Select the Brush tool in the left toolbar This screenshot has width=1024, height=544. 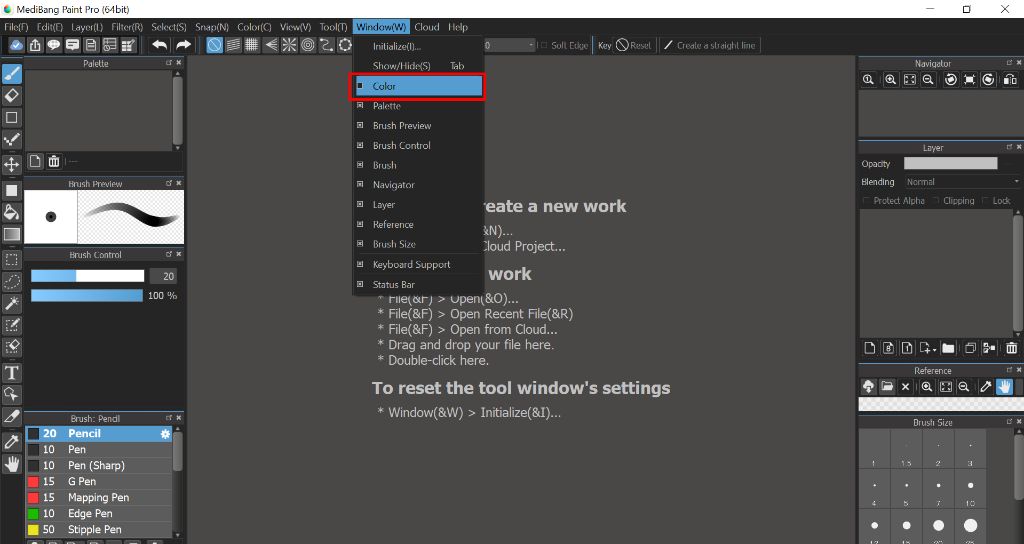point(12,73)
